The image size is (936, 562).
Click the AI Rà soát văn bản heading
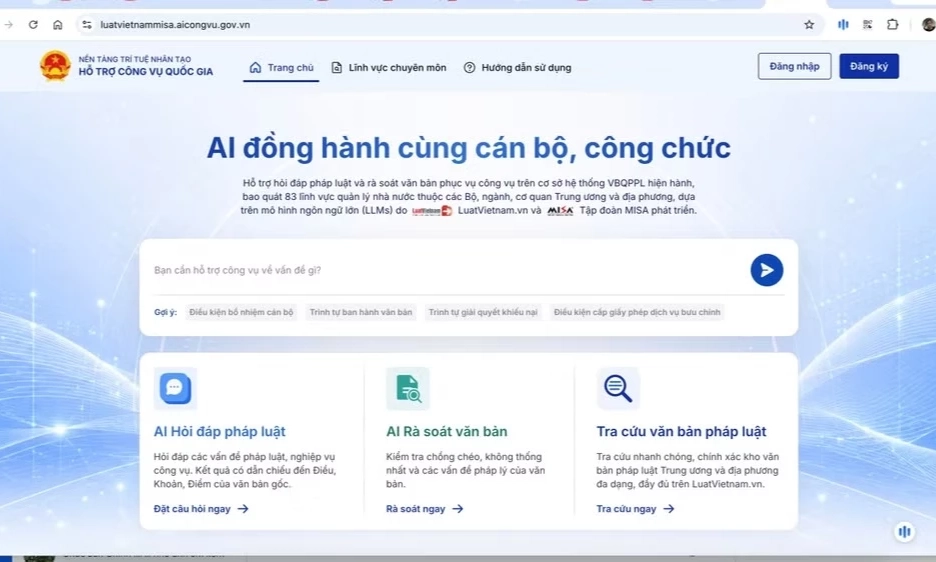tap(447, 431)
